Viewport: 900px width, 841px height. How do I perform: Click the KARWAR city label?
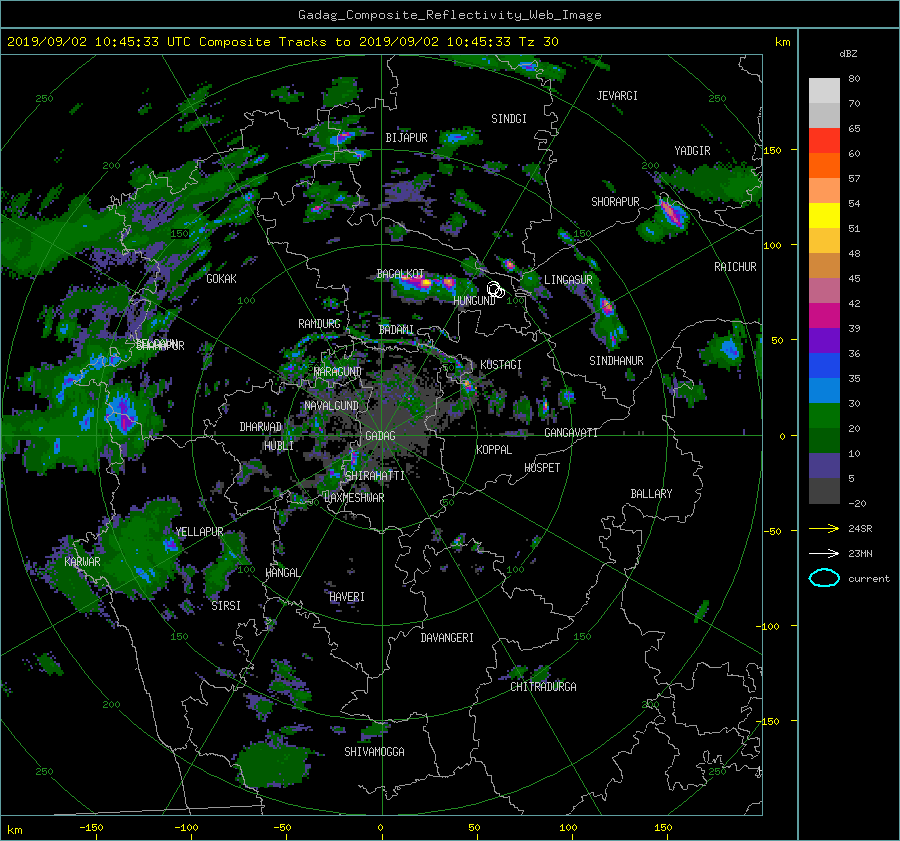82,562
